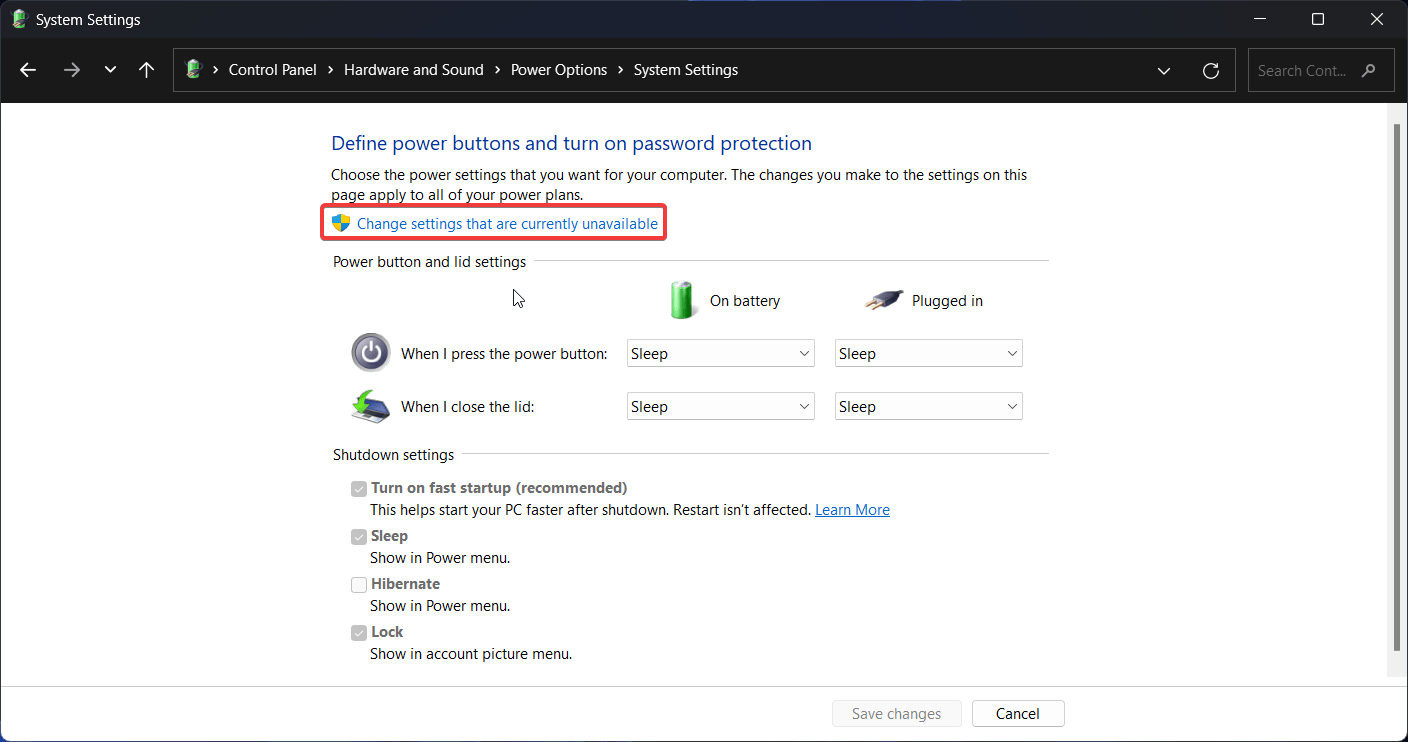Toggle the Sleep checkbox
The width and height of the screenshot is (1408, 742).
[x=359, y=537]
